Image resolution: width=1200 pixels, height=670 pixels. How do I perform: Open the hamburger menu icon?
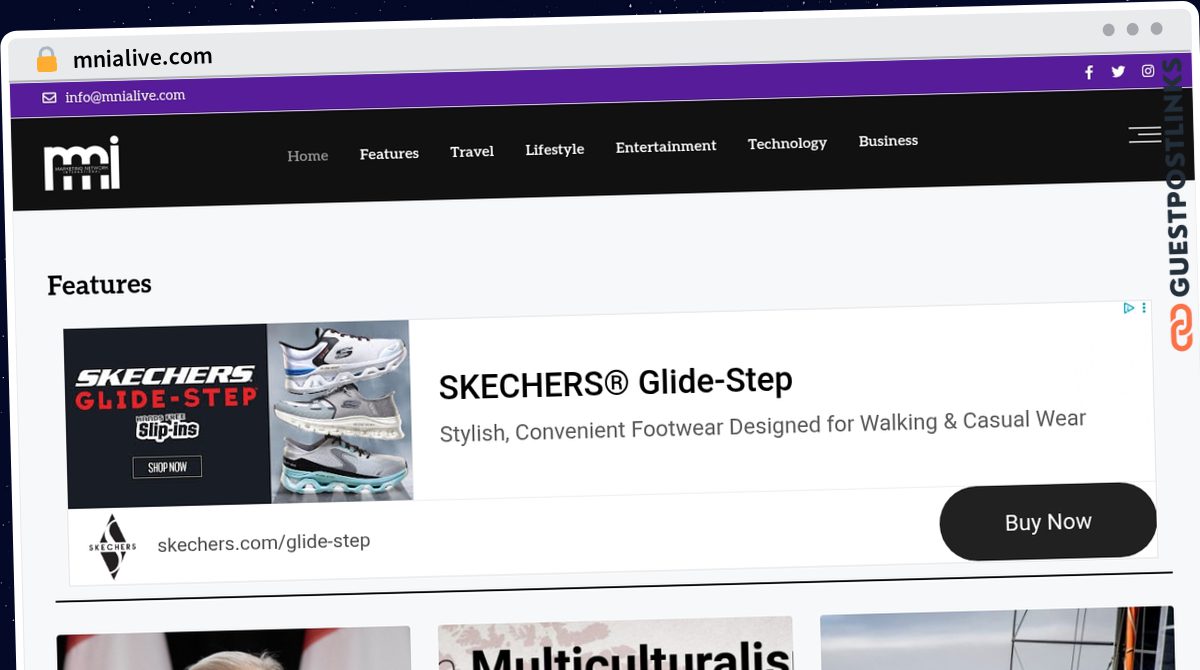coord(1144,135)
